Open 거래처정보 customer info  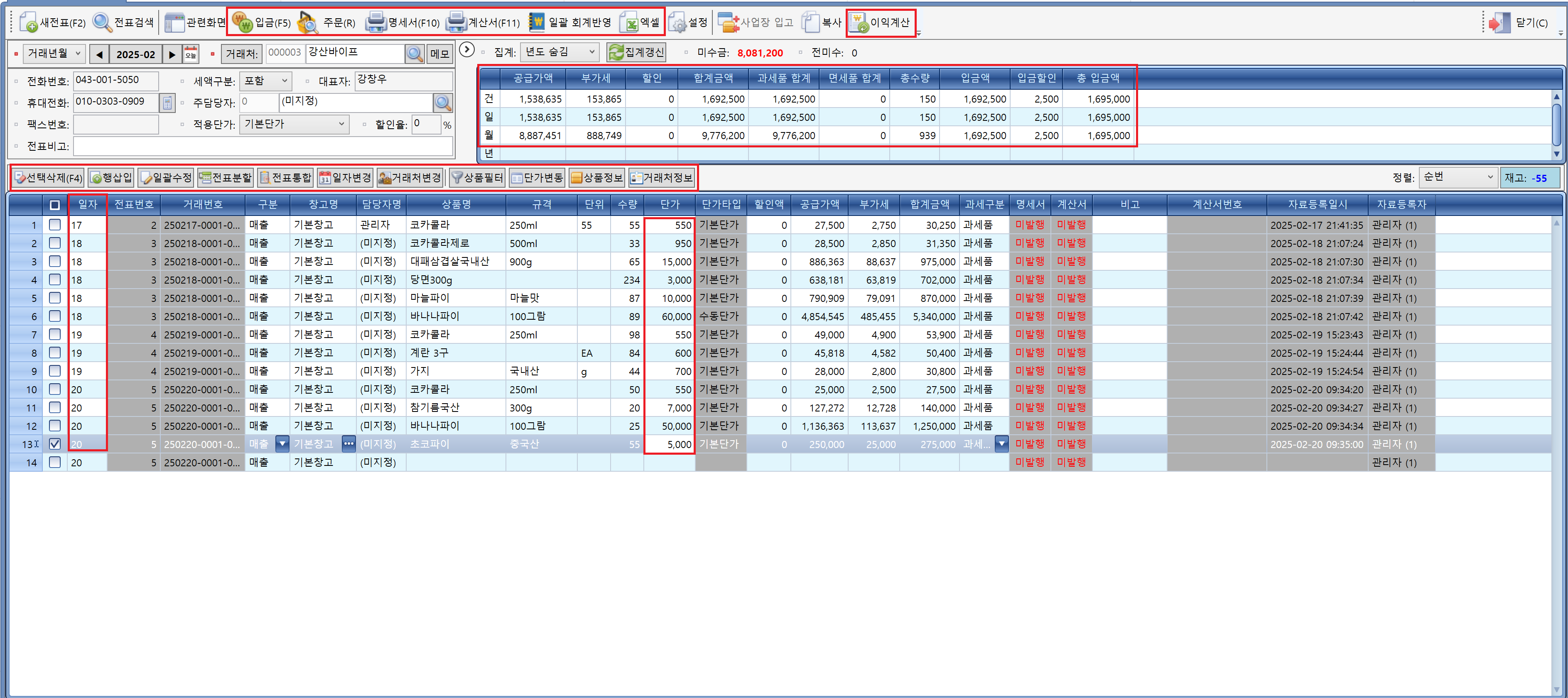(662, 178)
